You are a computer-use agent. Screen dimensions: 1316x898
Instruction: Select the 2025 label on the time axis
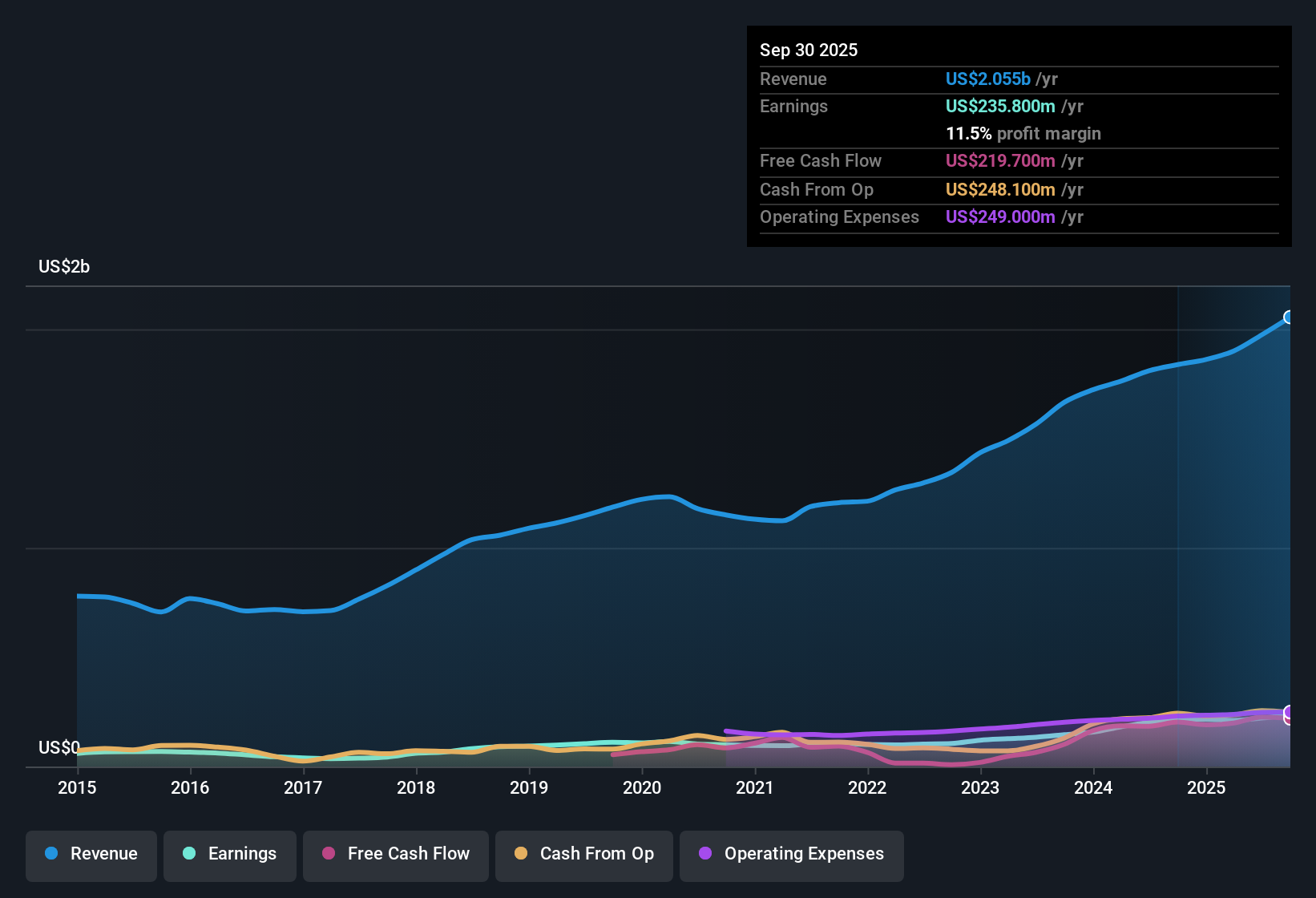tap(1207, 788)
